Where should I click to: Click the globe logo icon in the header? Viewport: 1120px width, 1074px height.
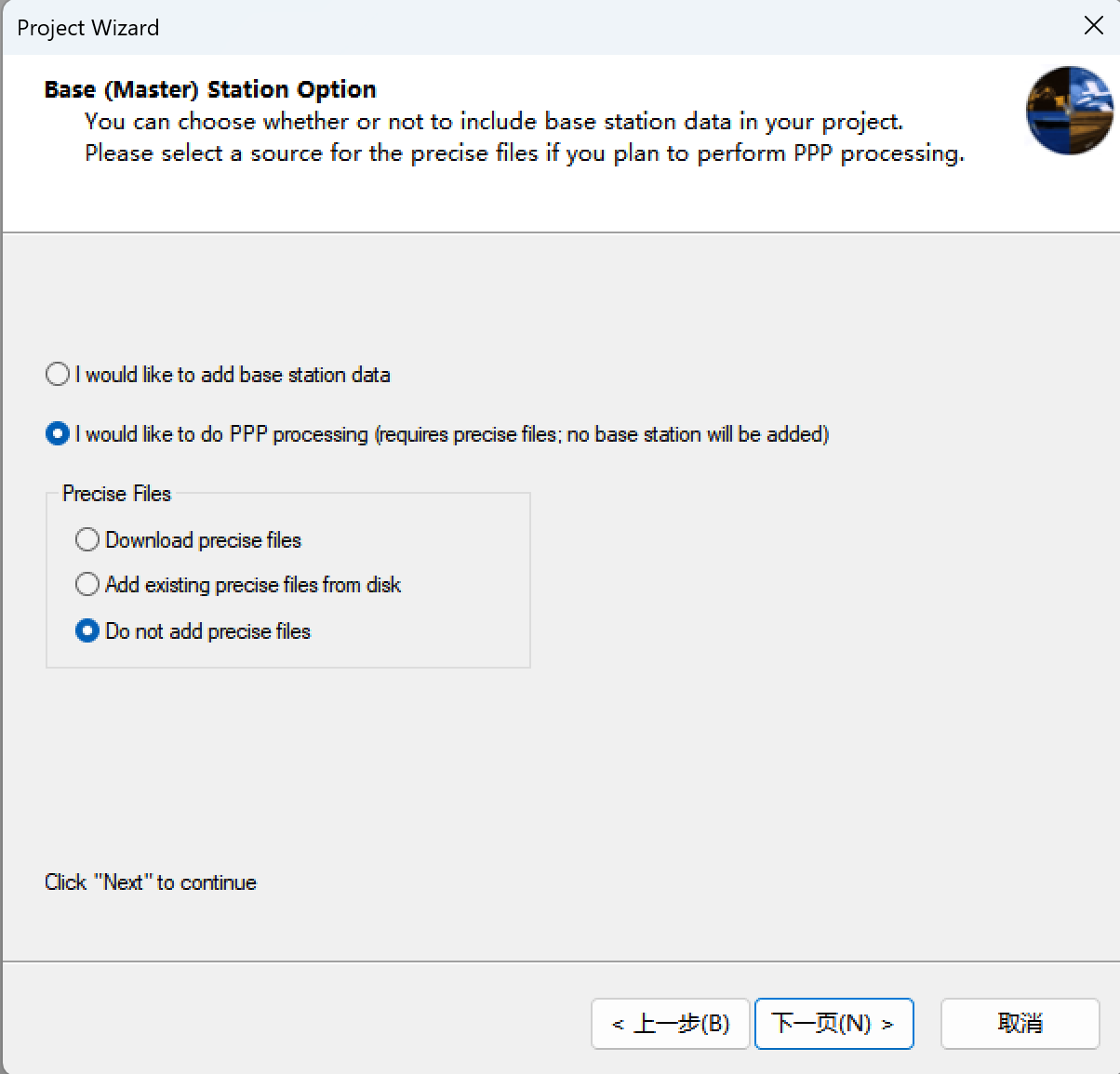tap(1070, 110)
